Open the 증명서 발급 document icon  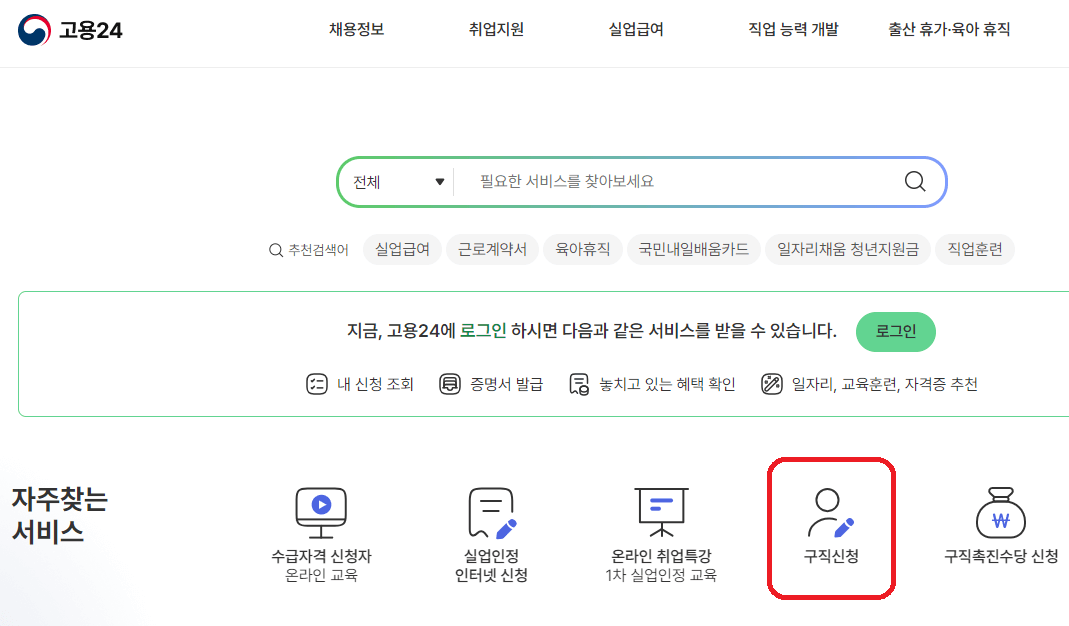451,384
